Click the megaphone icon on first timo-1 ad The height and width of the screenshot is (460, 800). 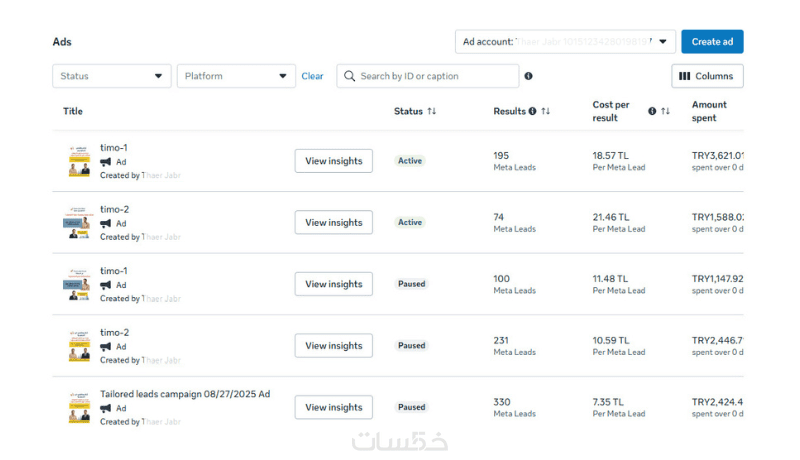106,162
